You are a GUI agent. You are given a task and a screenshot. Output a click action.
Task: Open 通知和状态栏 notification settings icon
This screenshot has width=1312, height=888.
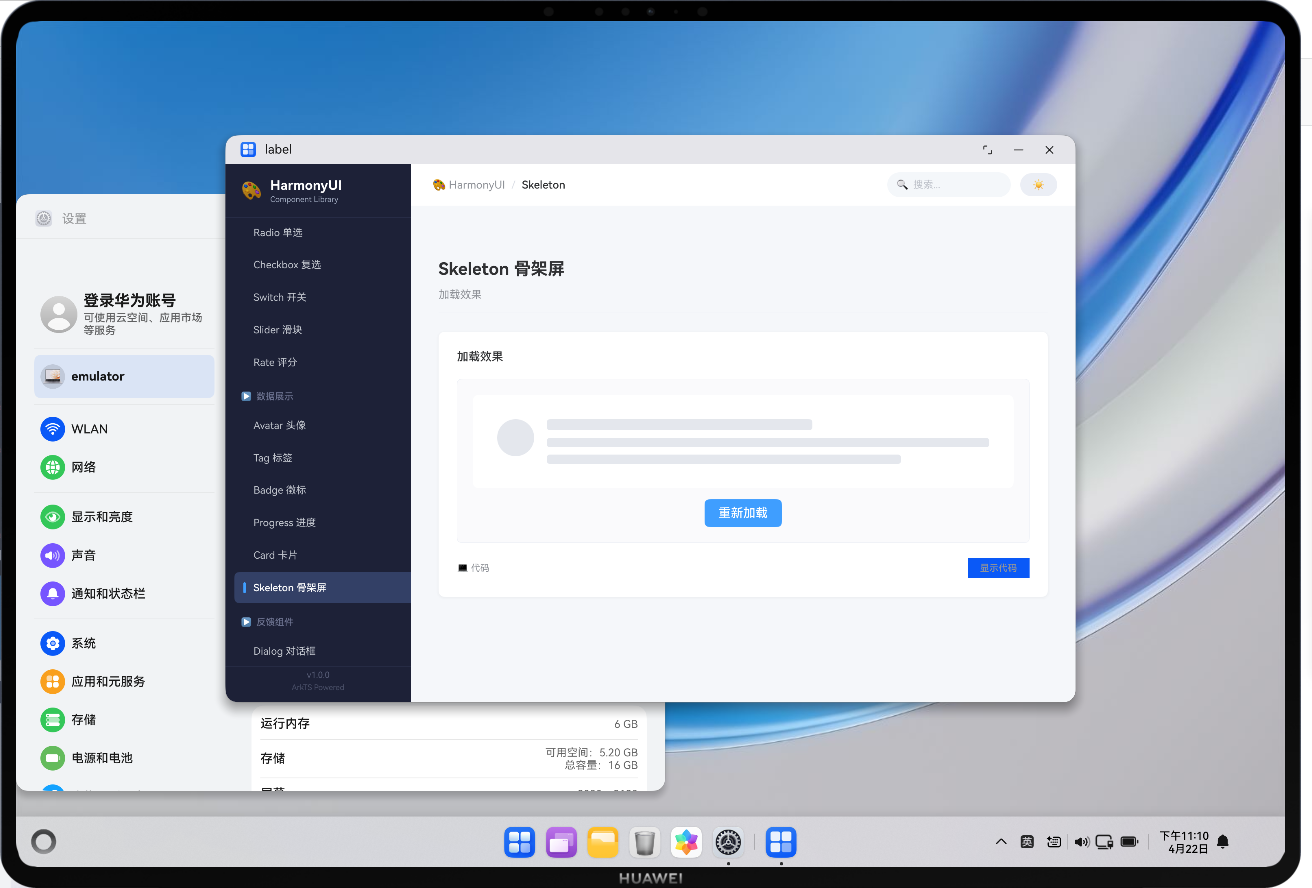[x=52, y=593]
